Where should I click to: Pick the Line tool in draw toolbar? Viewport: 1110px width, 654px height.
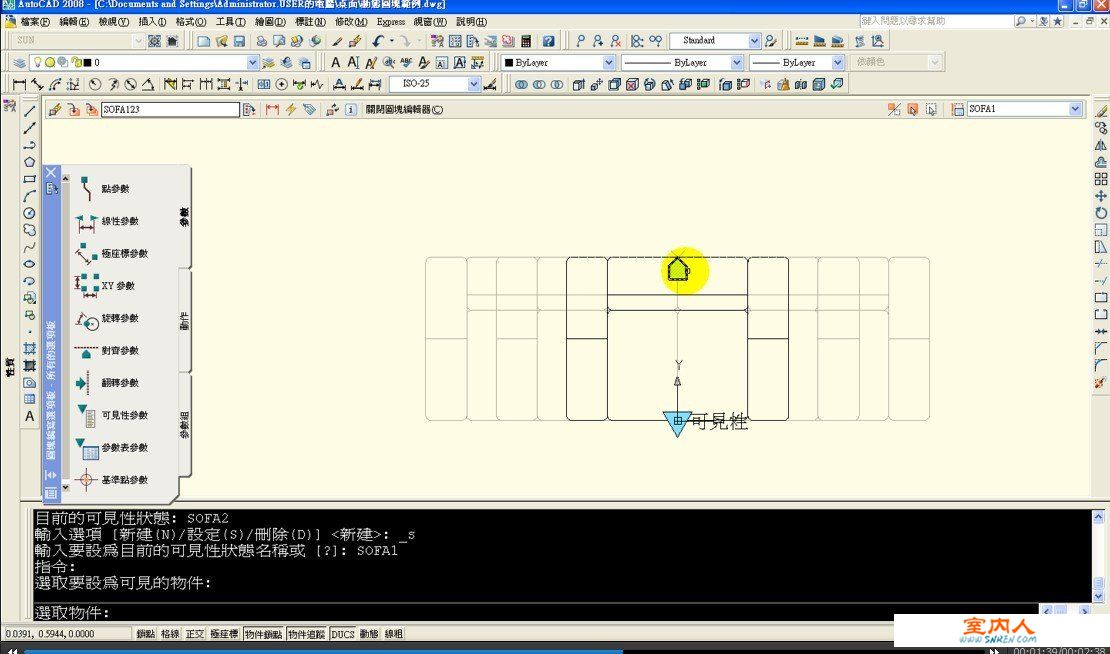[x=29, y=111]
